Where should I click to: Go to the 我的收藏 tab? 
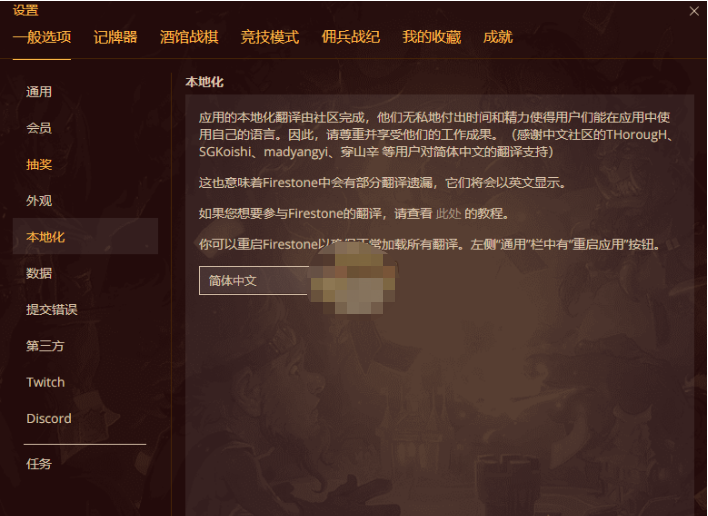point(432,37)
